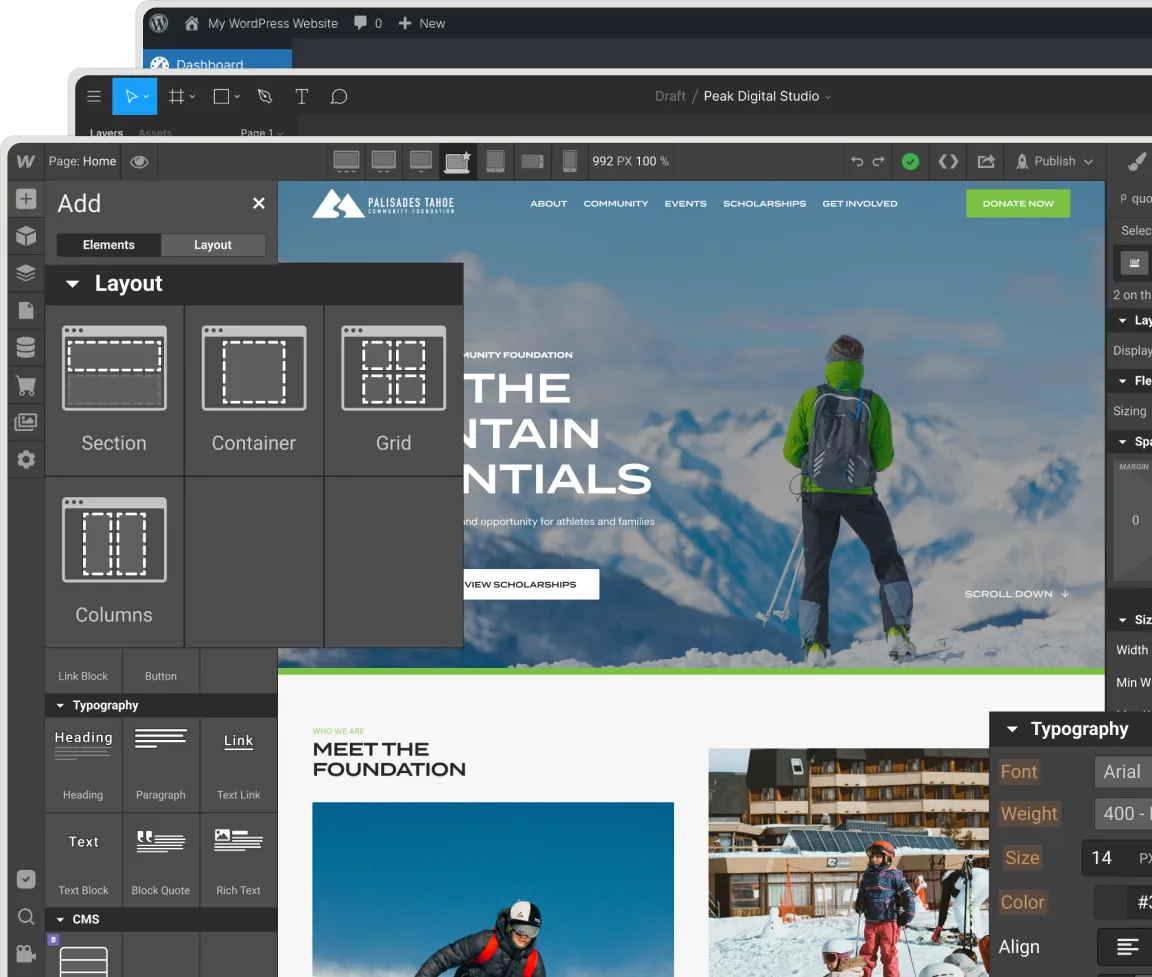
Task: Select Comment tool in Peak Digital Studio window
Action: tap(339, 97)
